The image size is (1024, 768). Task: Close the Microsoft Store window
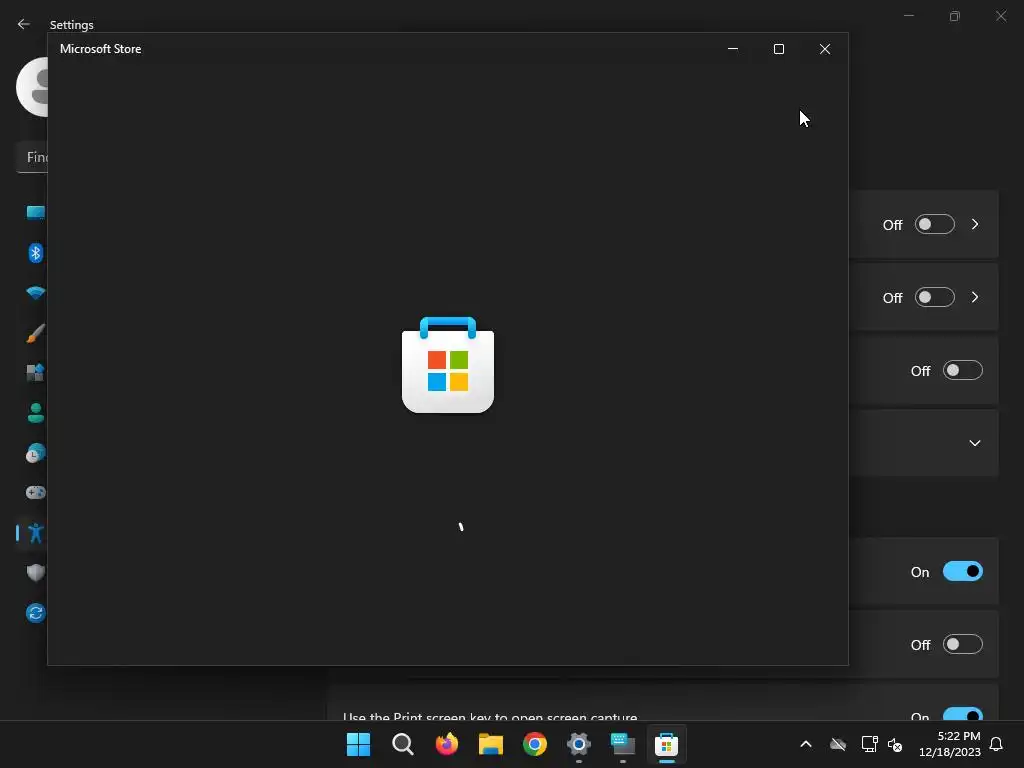point(825,49)
